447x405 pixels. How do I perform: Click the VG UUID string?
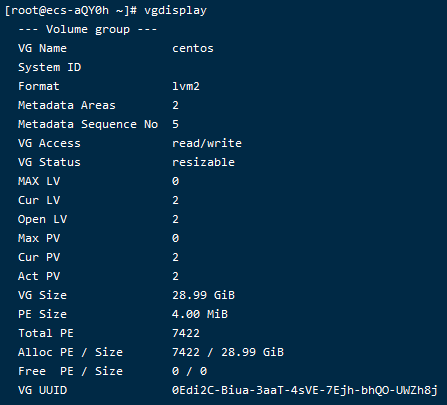pyautogui.click(x=304, y=390)
